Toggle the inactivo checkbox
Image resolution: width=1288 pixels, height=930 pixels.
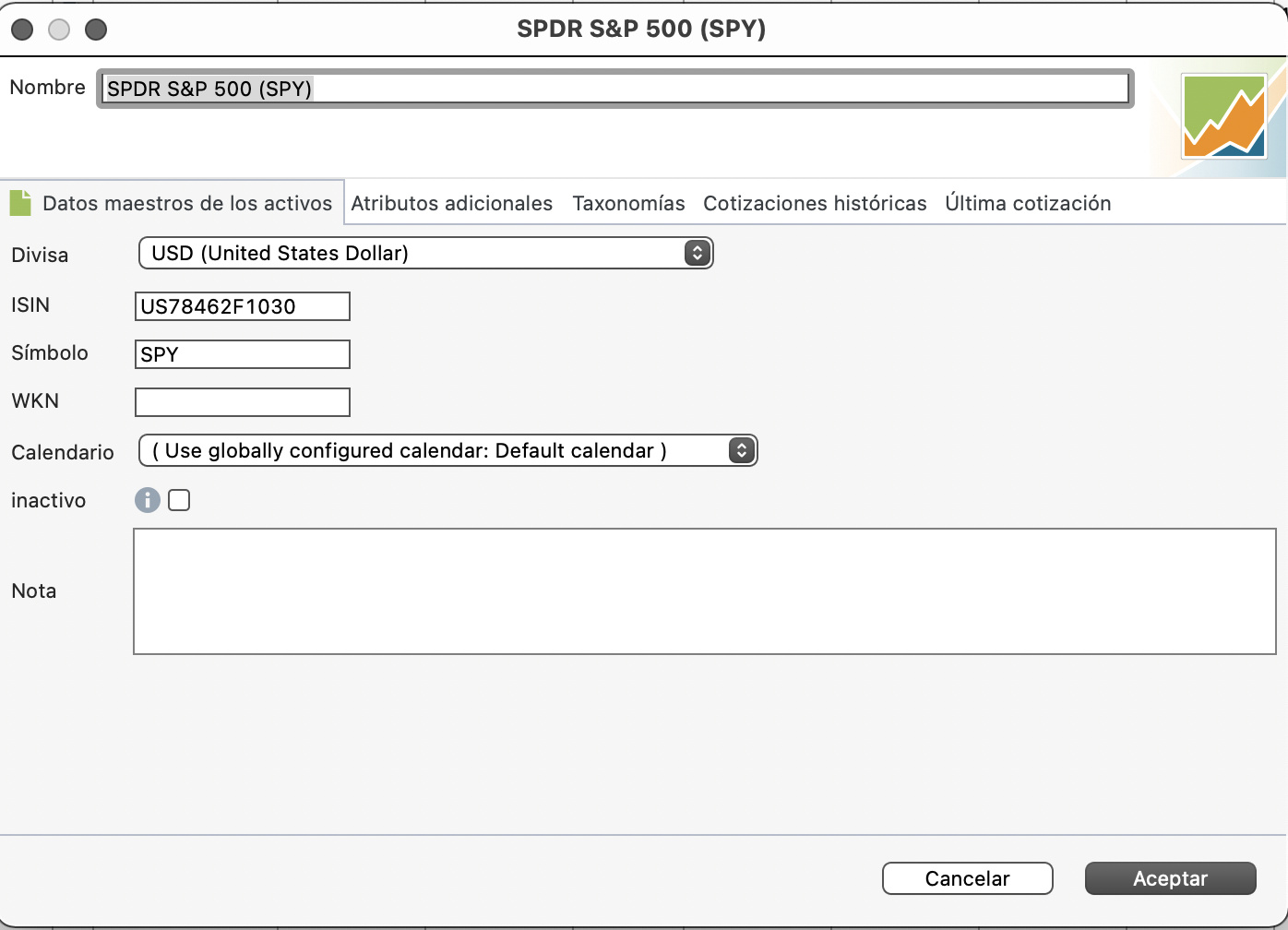pos(179,500)
